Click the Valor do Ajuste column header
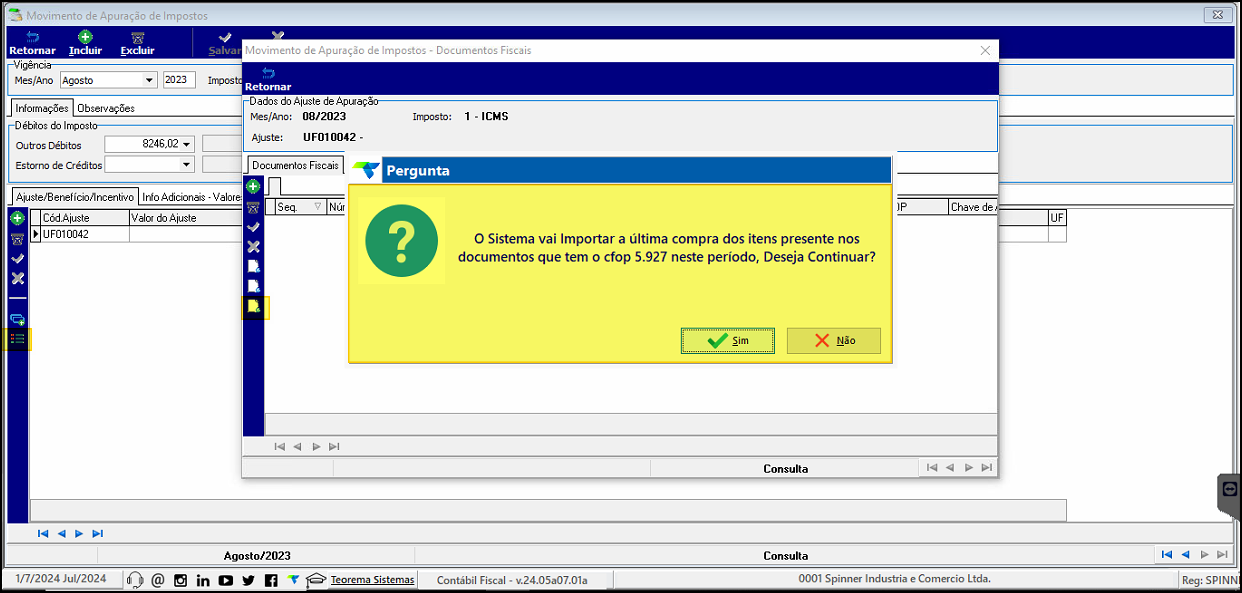The image size is (1242, 593). click(186, 218)
